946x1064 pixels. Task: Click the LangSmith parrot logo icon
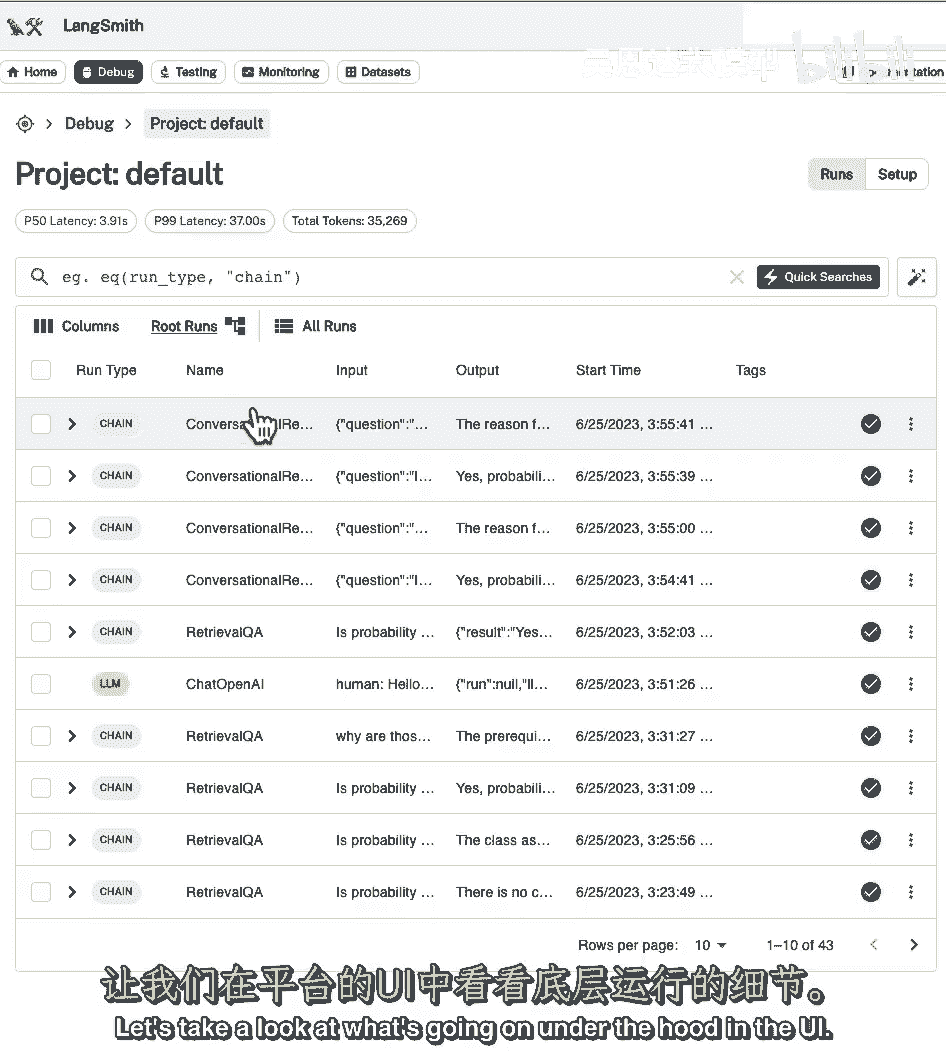pyautogui.click(x=24, y=26)
